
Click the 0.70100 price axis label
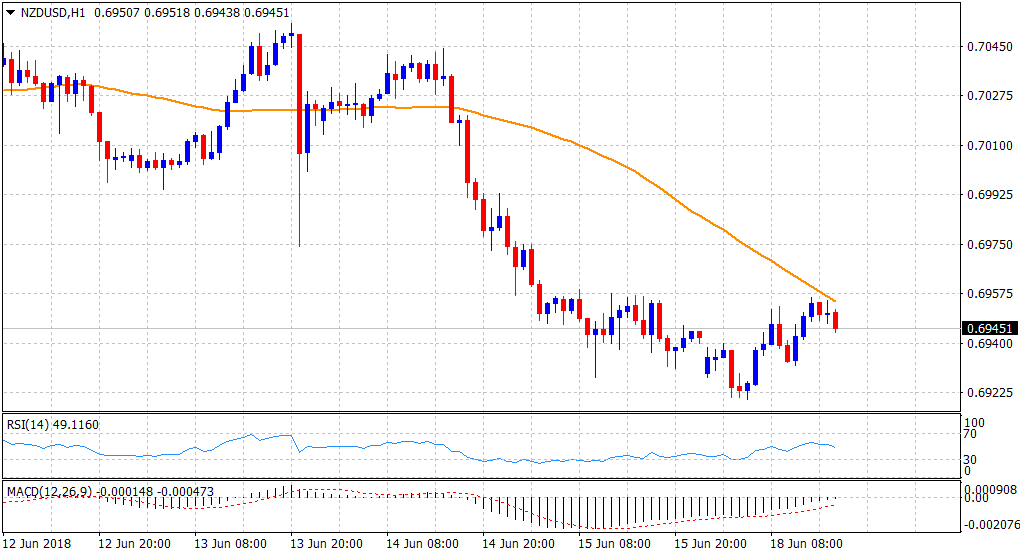(989, 146)
